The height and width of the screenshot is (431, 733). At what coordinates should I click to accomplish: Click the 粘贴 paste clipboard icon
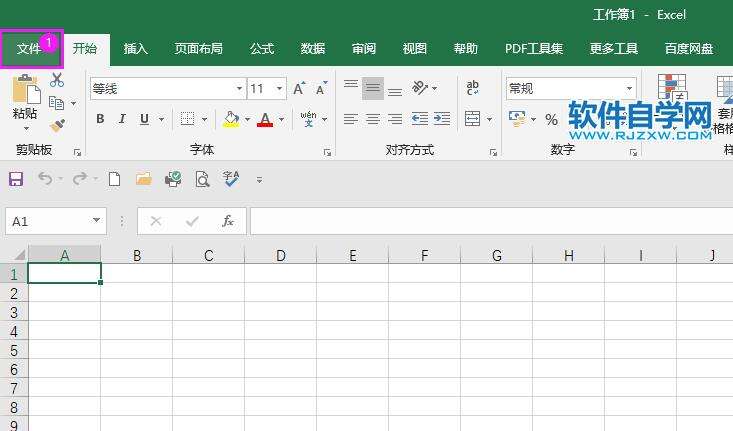pyautogui.click(x=26, y=89)
